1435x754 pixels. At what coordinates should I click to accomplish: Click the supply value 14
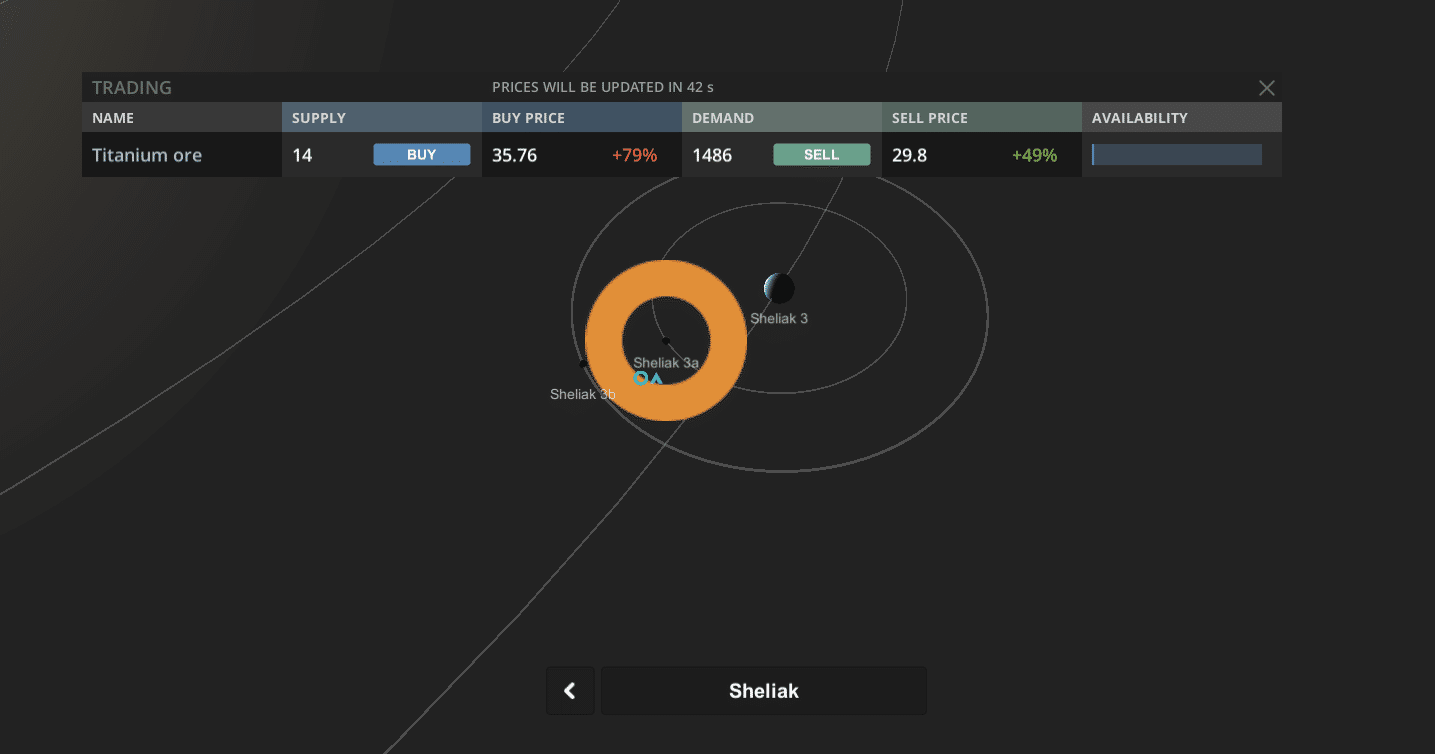(x=302, y=155)
